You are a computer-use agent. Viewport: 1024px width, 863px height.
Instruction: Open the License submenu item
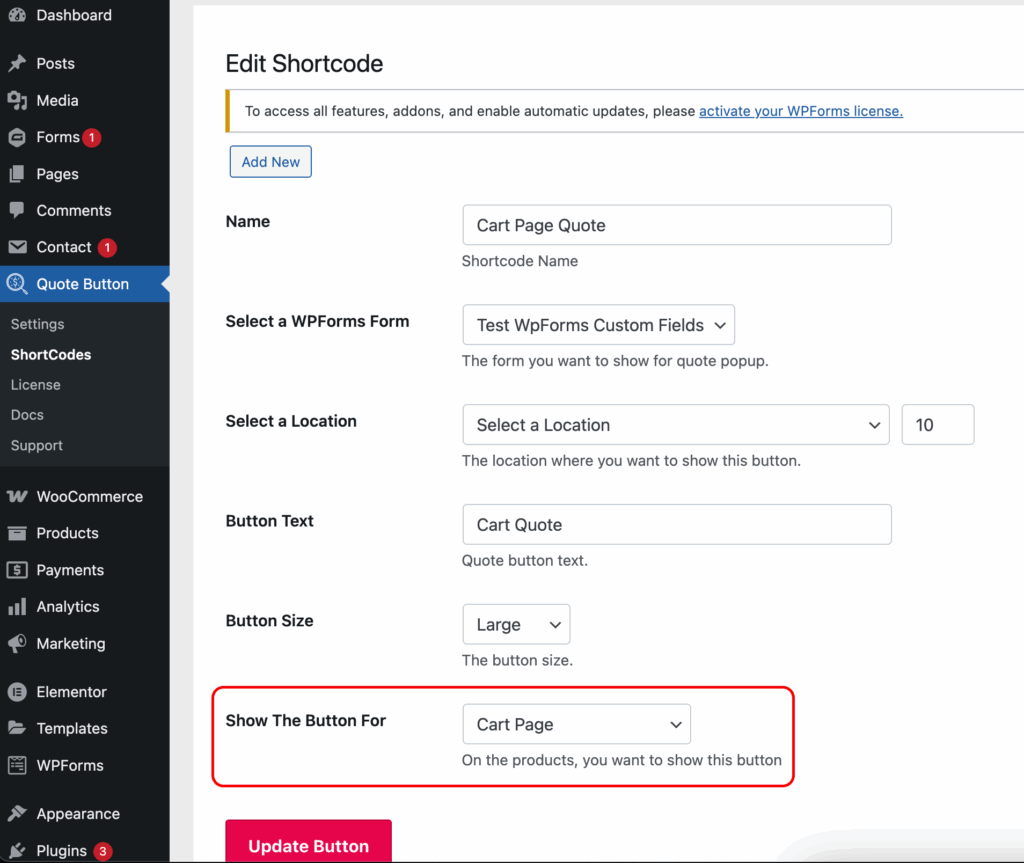[35, 385]
